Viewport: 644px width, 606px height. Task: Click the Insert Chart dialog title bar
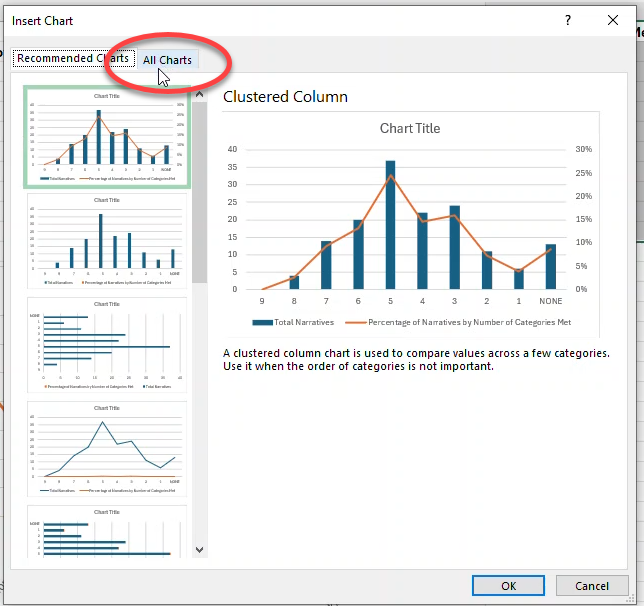pyautogui.click(x=250, y=20)
